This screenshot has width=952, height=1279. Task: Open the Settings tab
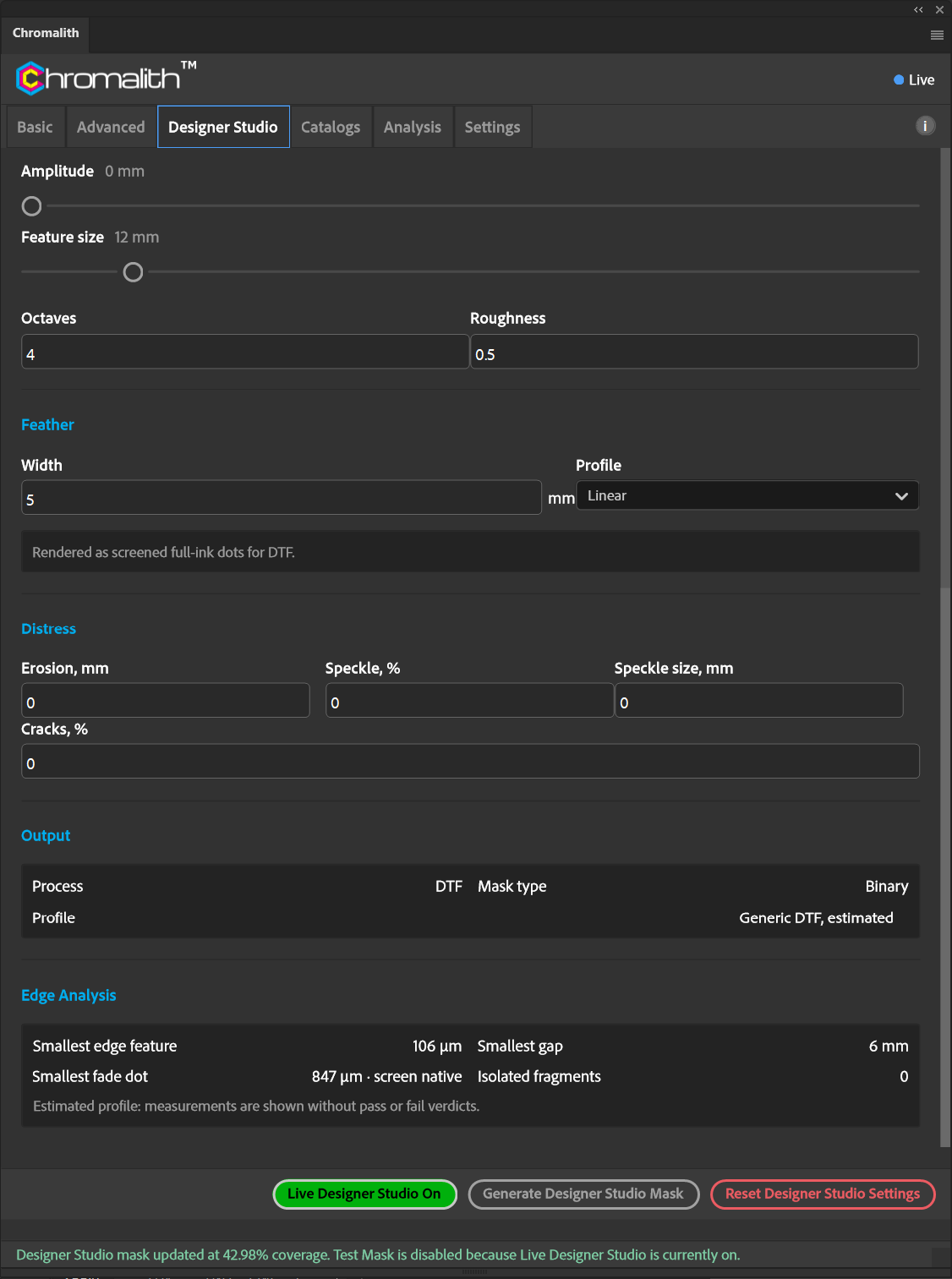coord(492,127)
